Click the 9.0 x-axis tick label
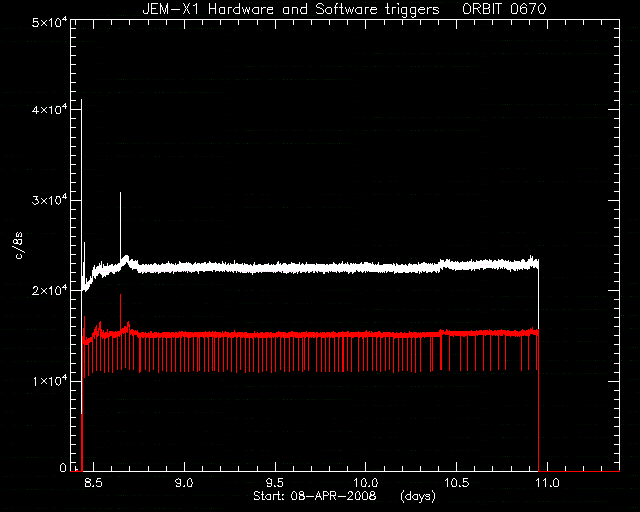The height and width of the screenshot is (512, 640). point(184,483)
